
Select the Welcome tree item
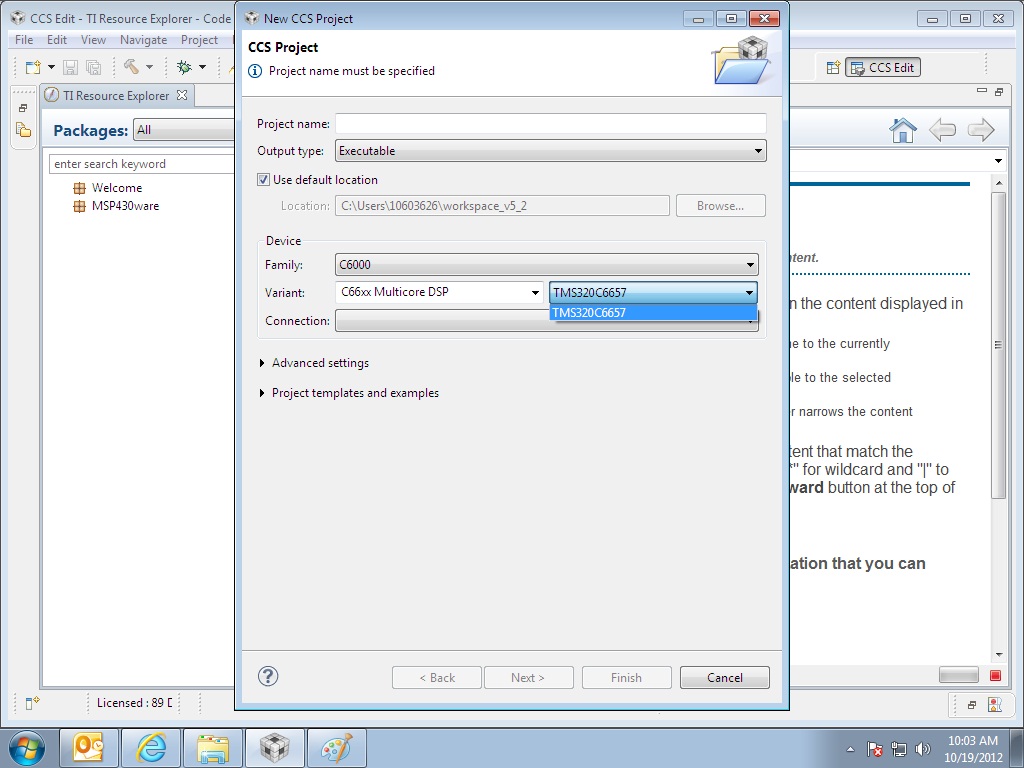(117, 188)
